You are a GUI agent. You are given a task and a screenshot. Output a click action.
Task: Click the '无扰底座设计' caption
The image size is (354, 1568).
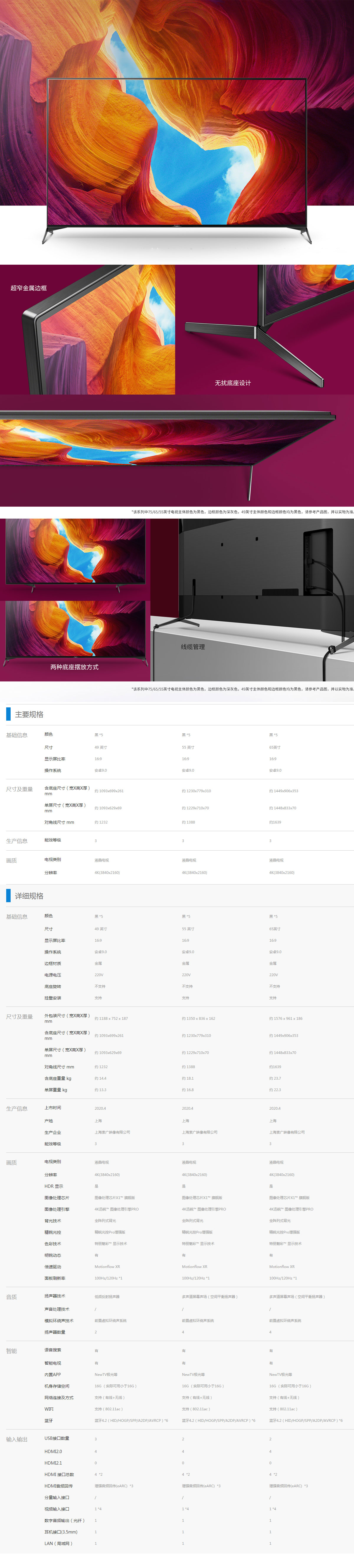(x=233, y=383)
